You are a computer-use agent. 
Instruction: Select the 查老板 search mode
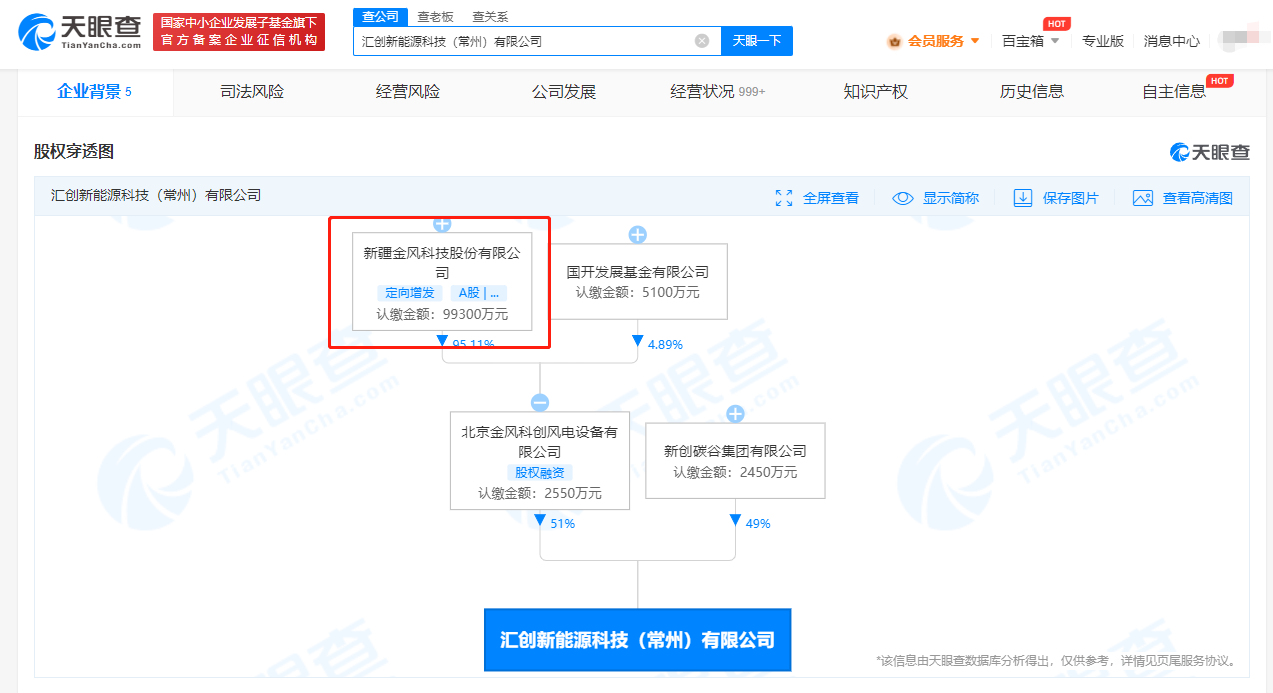(x=435, y=17)
